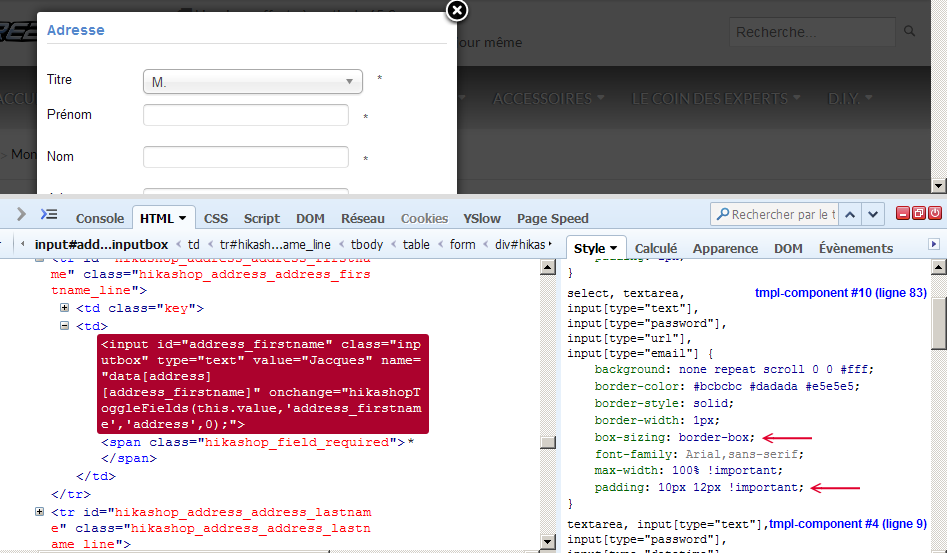Screen dimensions: 947x553
Task: Switch to the Réseau tab
Action: pos(362,219)
